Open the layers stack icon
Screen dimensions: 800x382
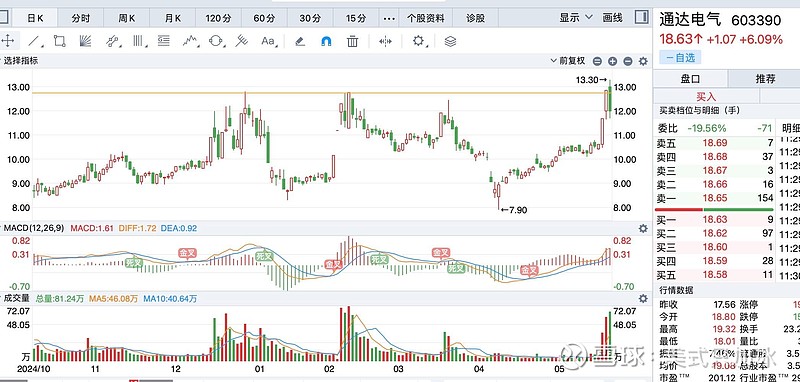click(x=450, y=41)
